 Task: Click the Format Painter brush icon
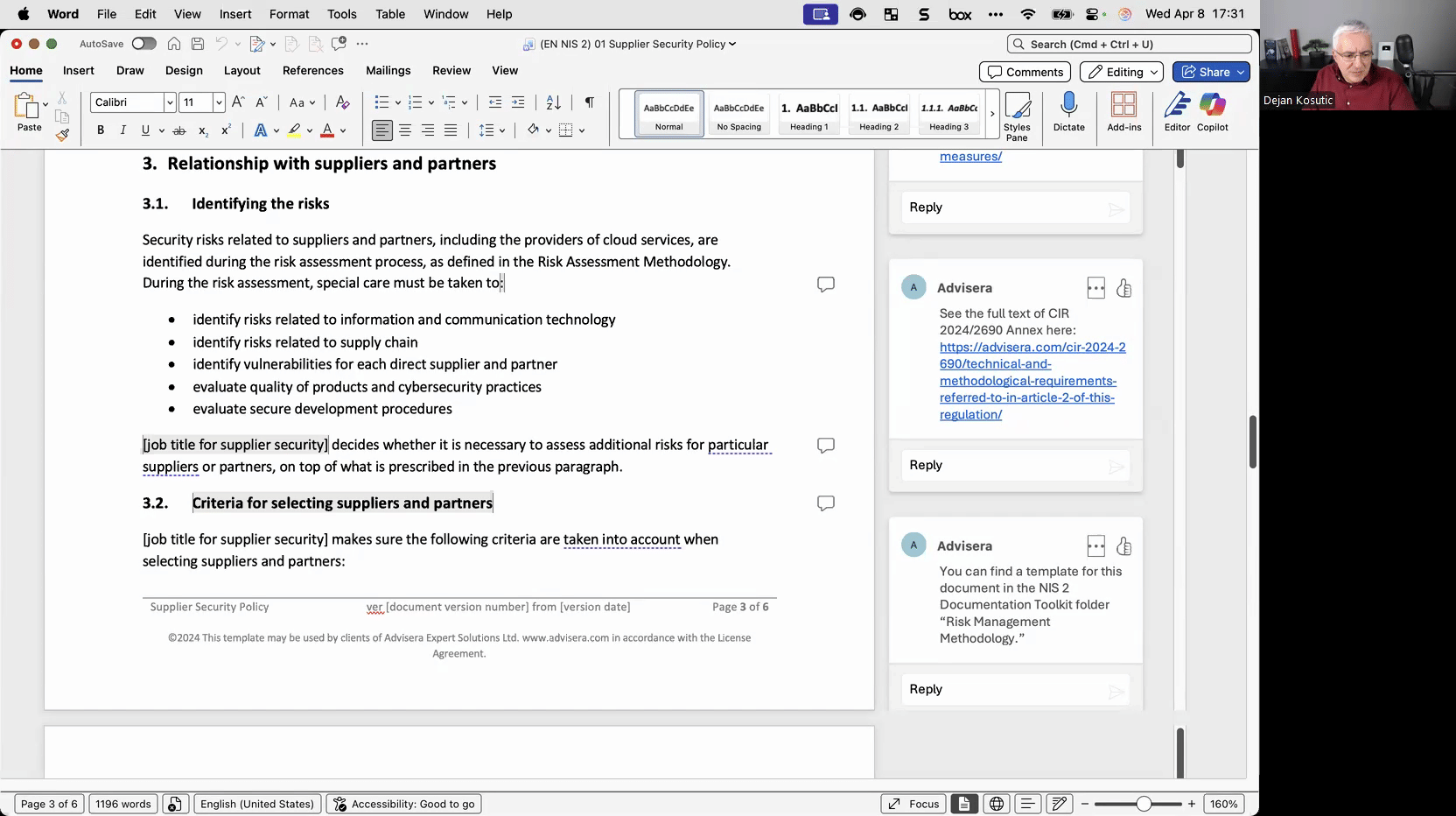(x=62, y=135)
